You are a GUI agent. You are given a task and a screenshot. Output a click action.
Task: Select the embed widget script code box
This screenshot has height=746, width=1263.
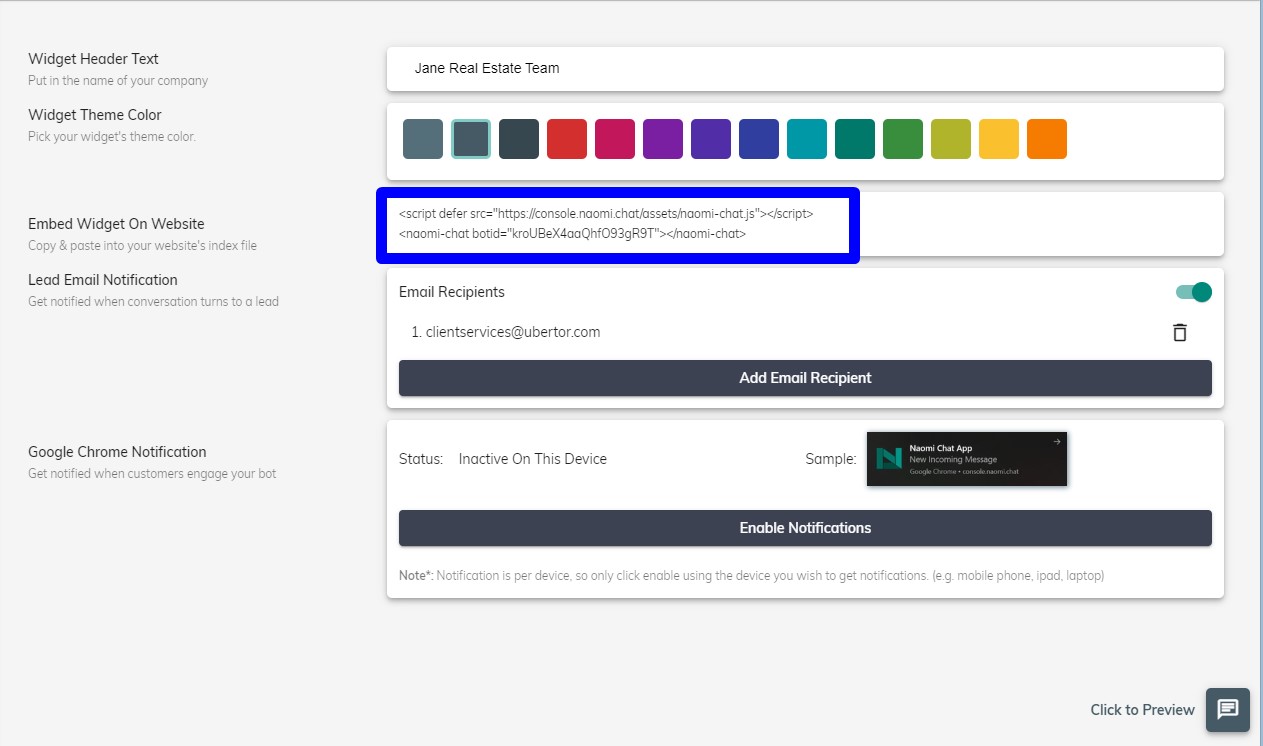click(x=617, y=225)
